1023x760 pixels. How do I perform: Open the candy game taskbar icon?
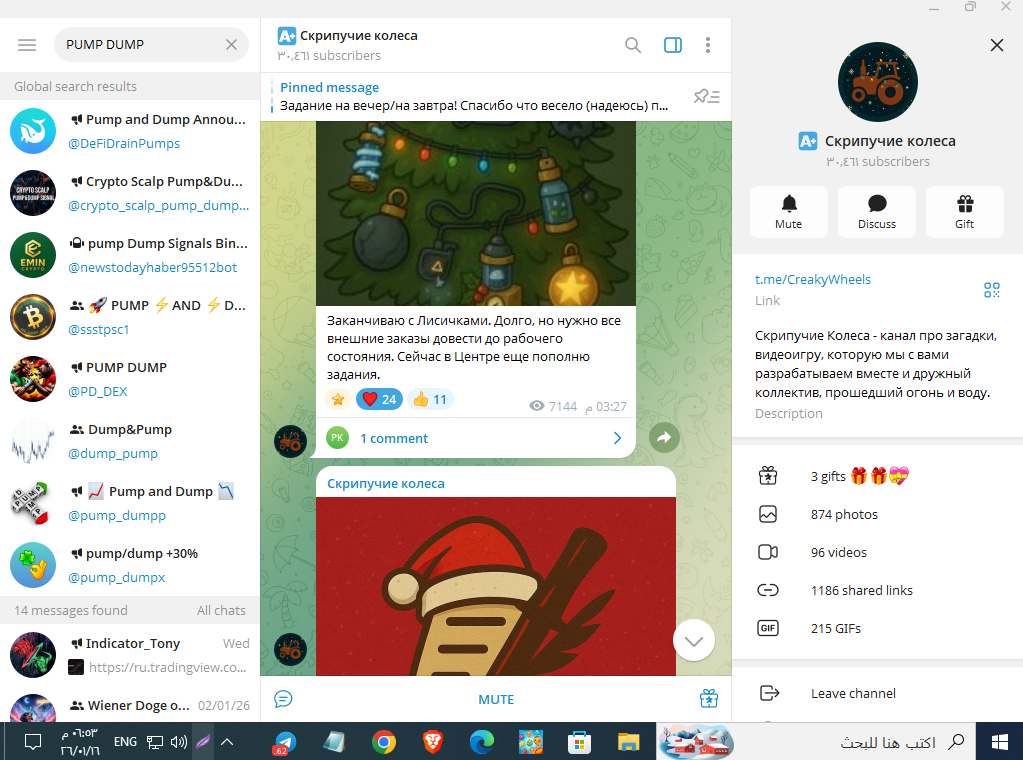(530, 742)
